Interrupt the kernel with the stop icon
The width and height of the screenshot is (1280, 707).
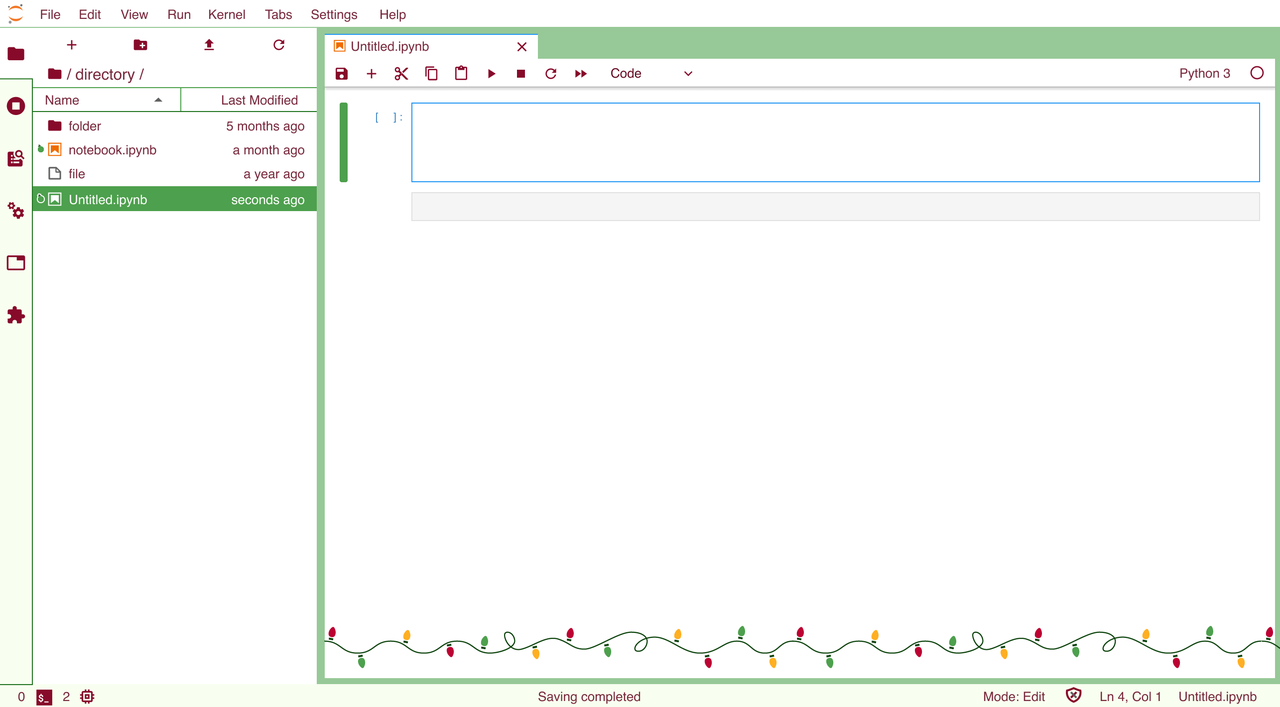click(521, 74)
